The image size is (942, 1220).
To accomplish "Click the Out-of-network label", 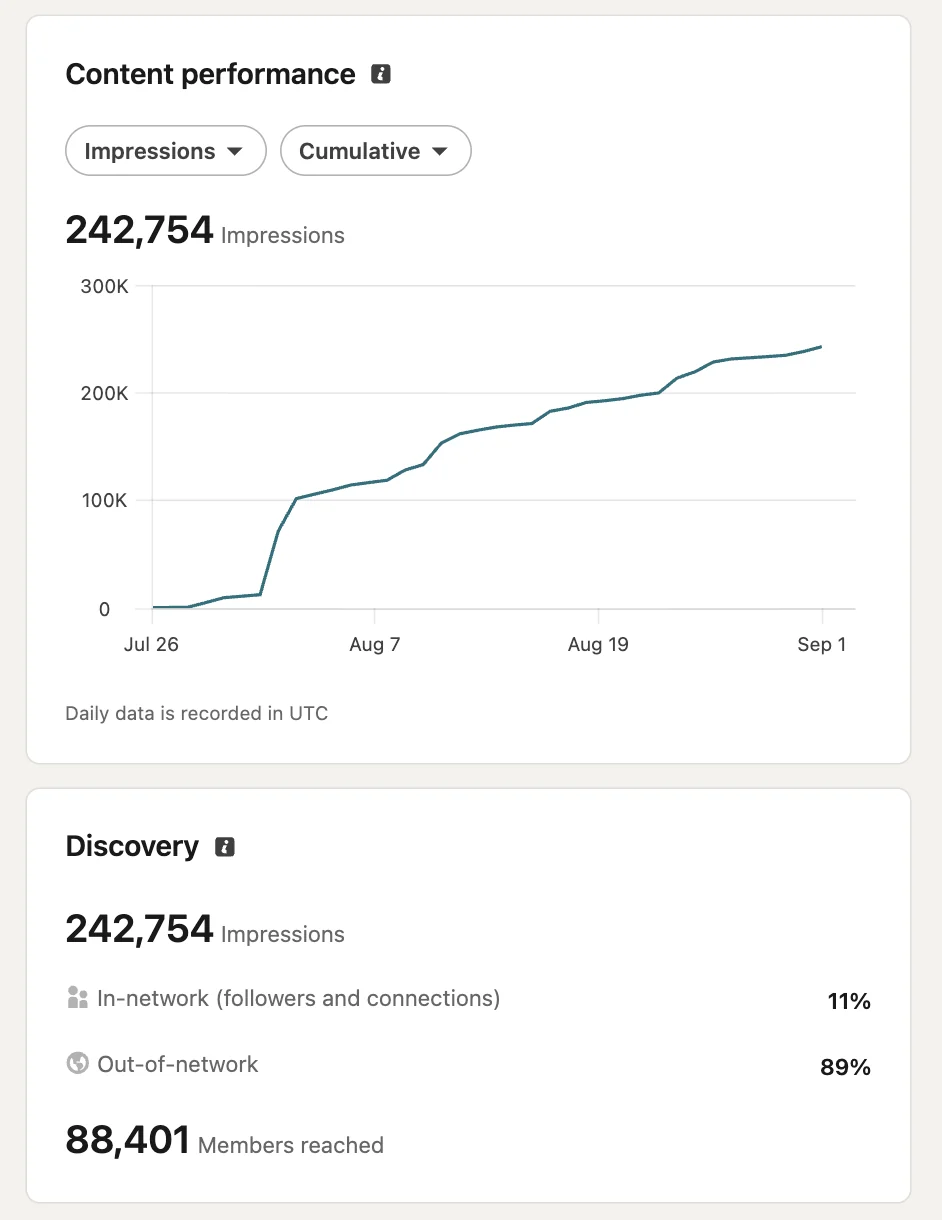I will pyautogui.click(x=178, y=1064).
